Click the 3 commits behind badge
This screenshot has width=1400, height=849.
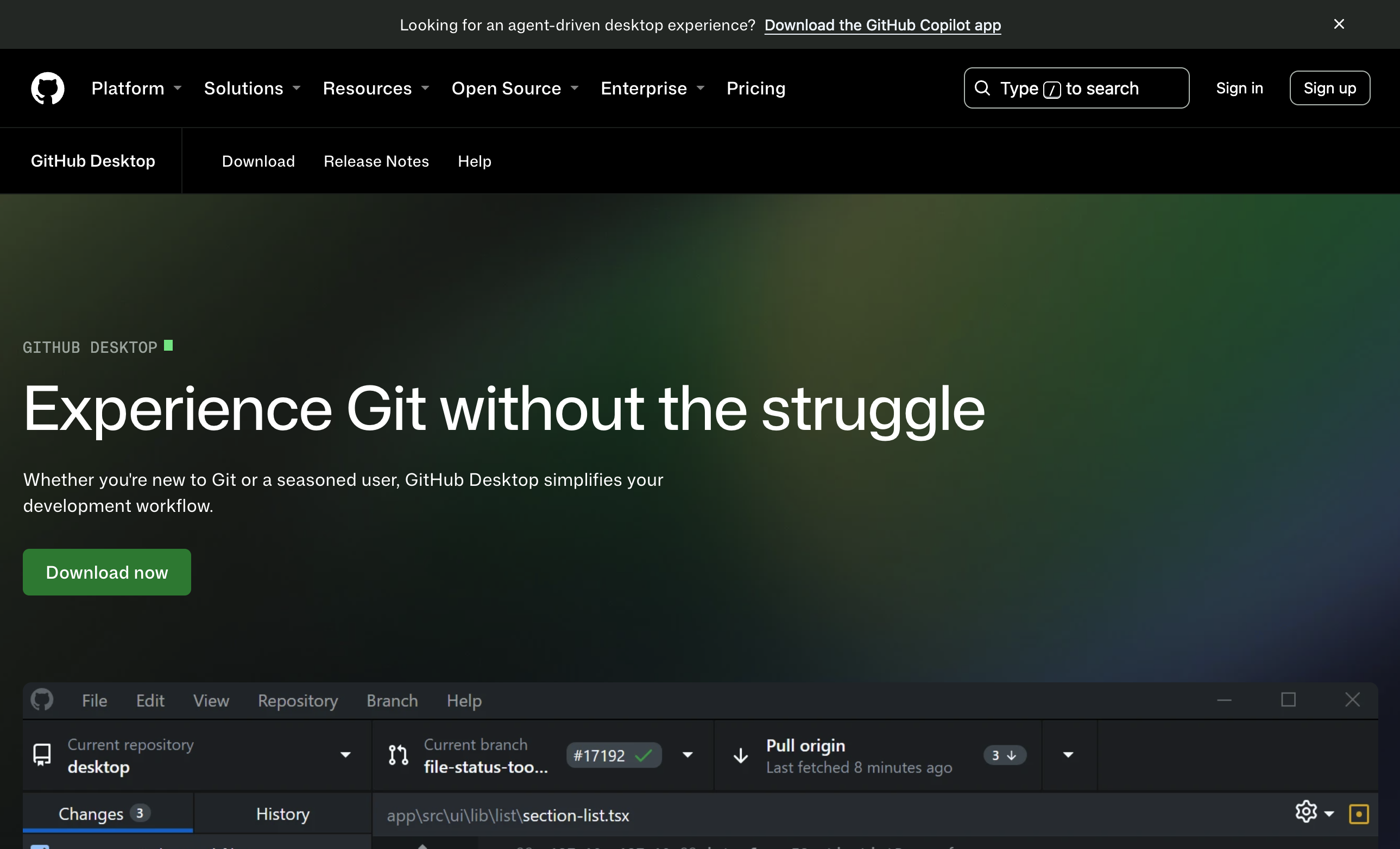coord(1004,755)
